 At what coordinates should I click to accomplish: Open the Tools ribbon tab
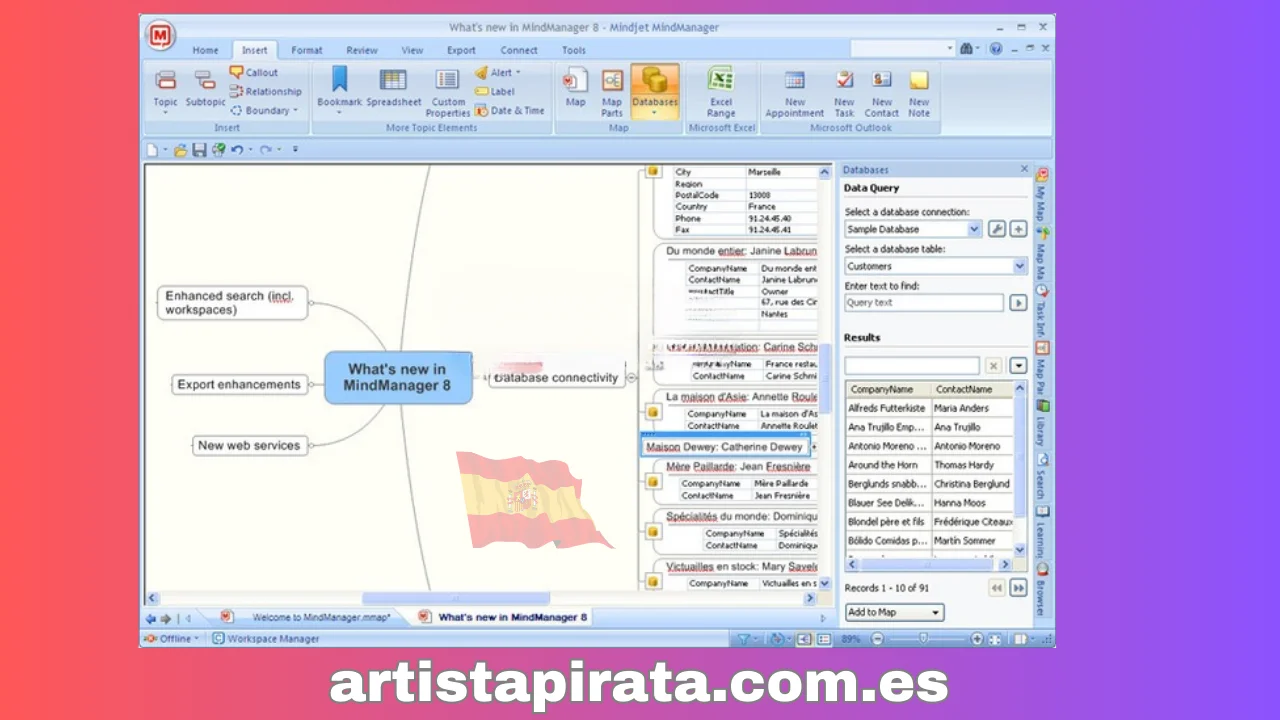pos(574,50)
